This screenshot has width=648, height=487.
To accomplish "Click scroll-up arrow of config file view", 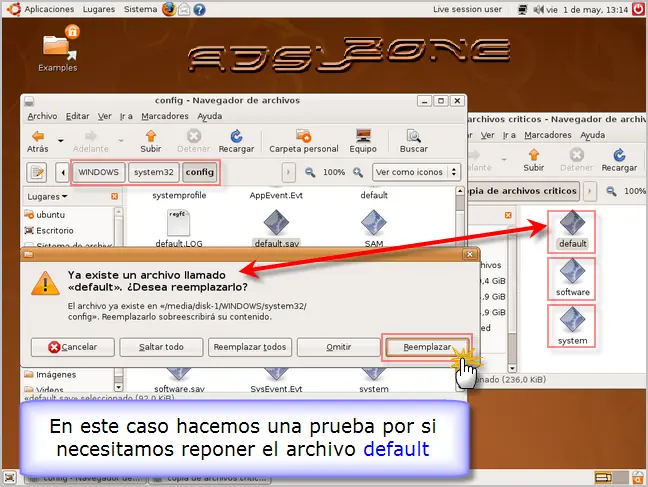I will pos(460,191).
